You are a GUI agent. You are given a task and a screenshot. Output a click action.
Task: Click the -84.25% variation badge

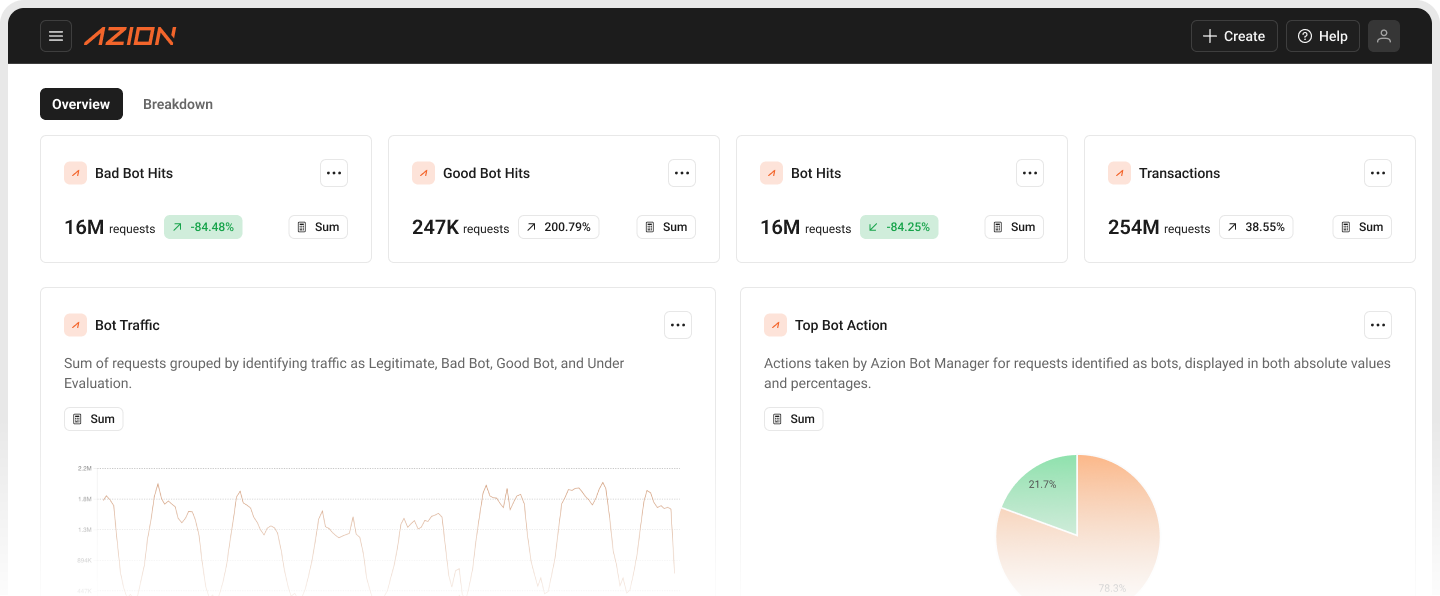click(x=899, y=227)
